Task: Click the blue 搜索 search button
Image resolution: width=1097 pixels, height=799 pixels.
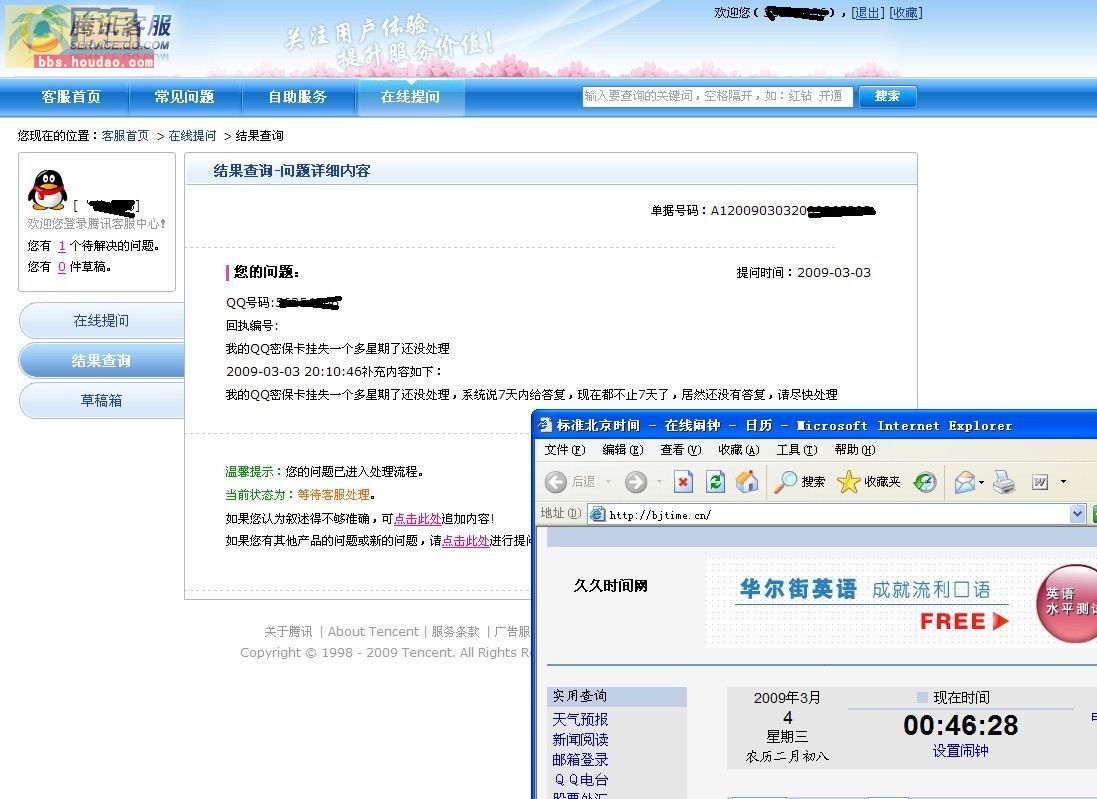Action: pos(887,97)
